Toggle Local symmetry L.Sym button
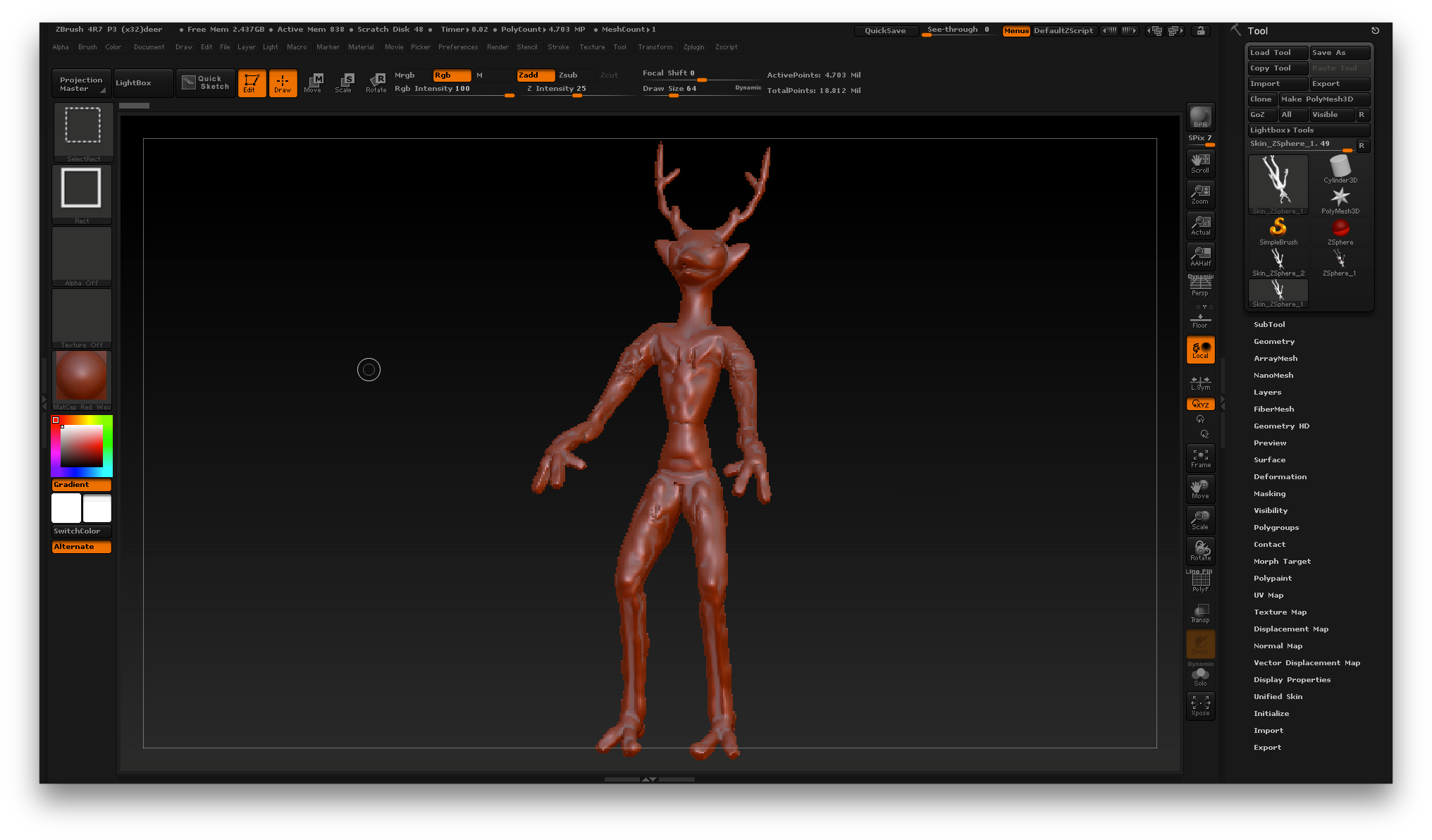The image size is (1432, 840). click(1200, 383)
